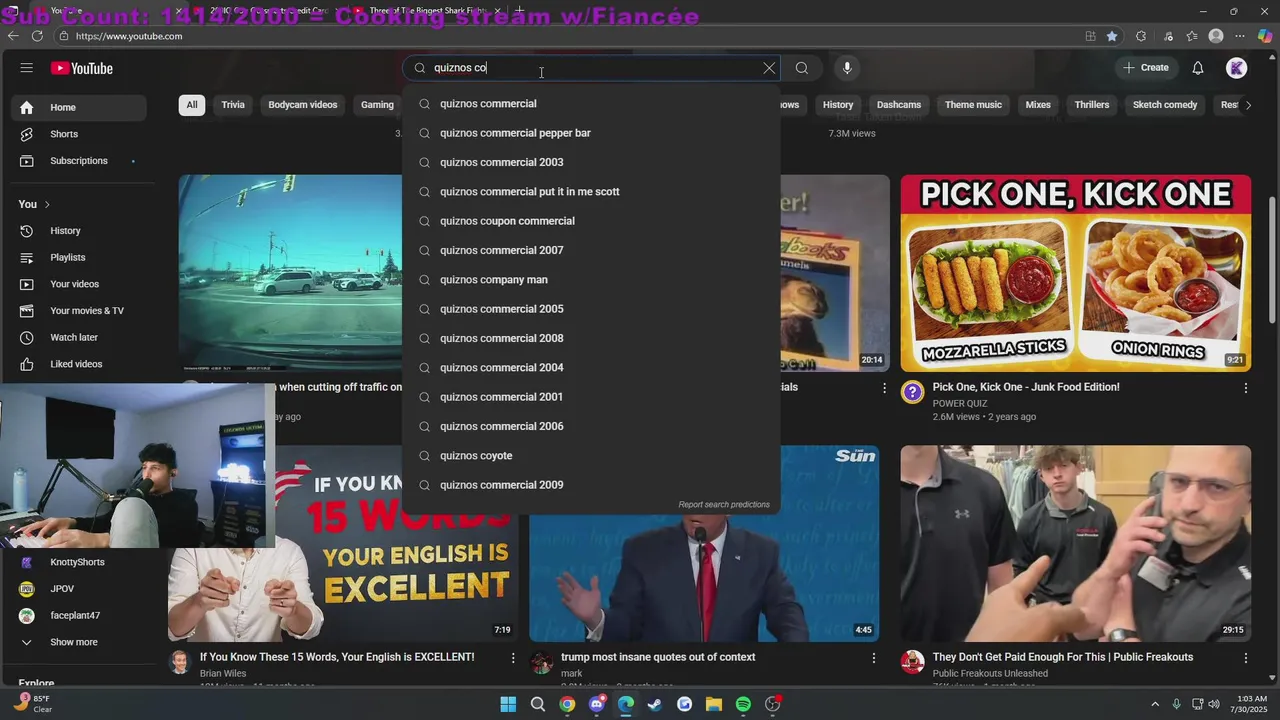Choose suggestion "quiznos commercial"
The width and height of the screenshot is (1280, 720).
pos(591,104)
